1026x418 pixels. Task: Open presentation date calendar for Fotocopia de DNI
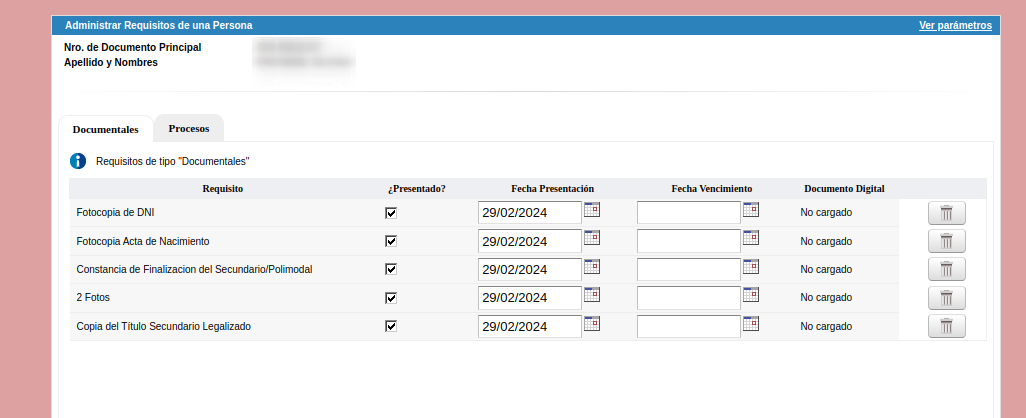tap(592, 209)
